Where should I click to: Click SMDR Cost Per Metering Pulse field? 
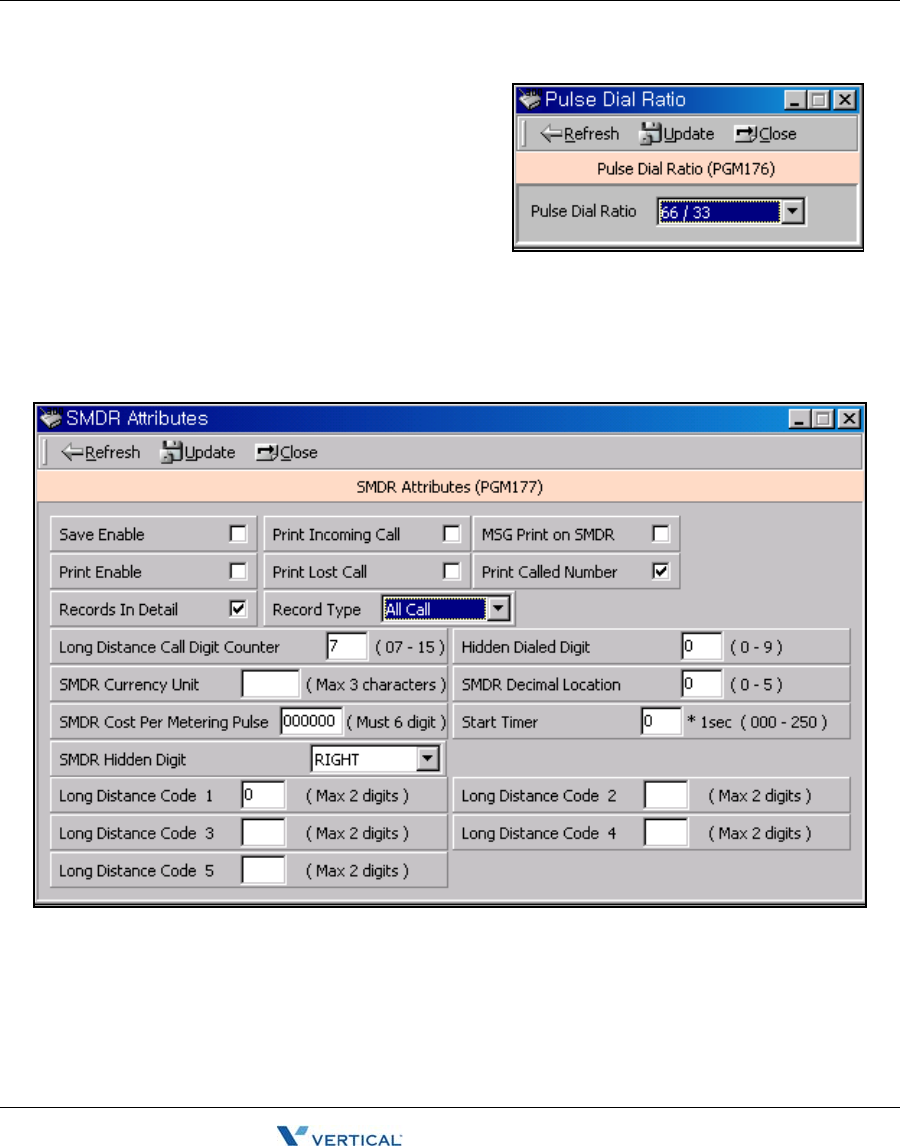pos(311,721)
